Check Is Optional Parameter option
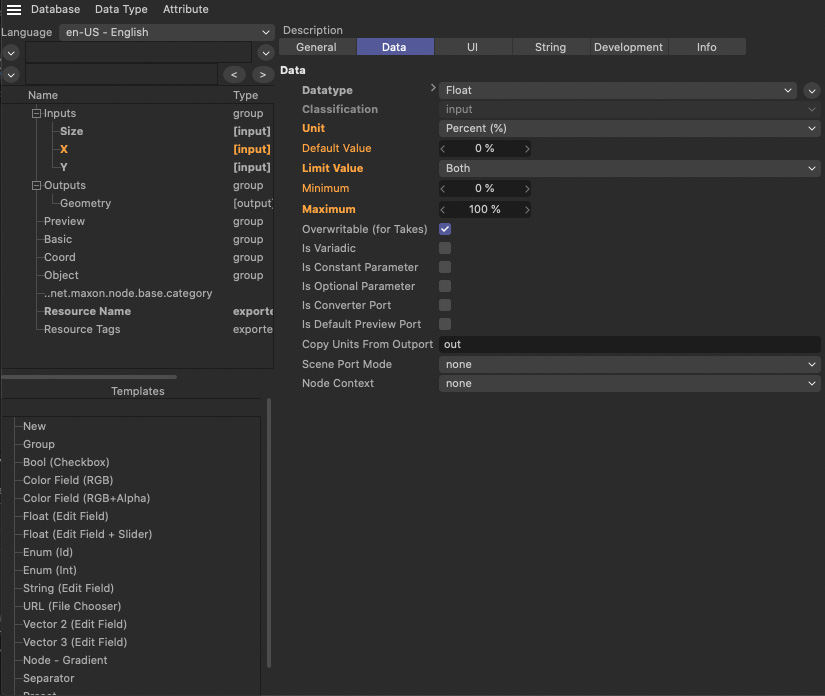Viewport: 825px width, 696px height. [x=445, y=286]
